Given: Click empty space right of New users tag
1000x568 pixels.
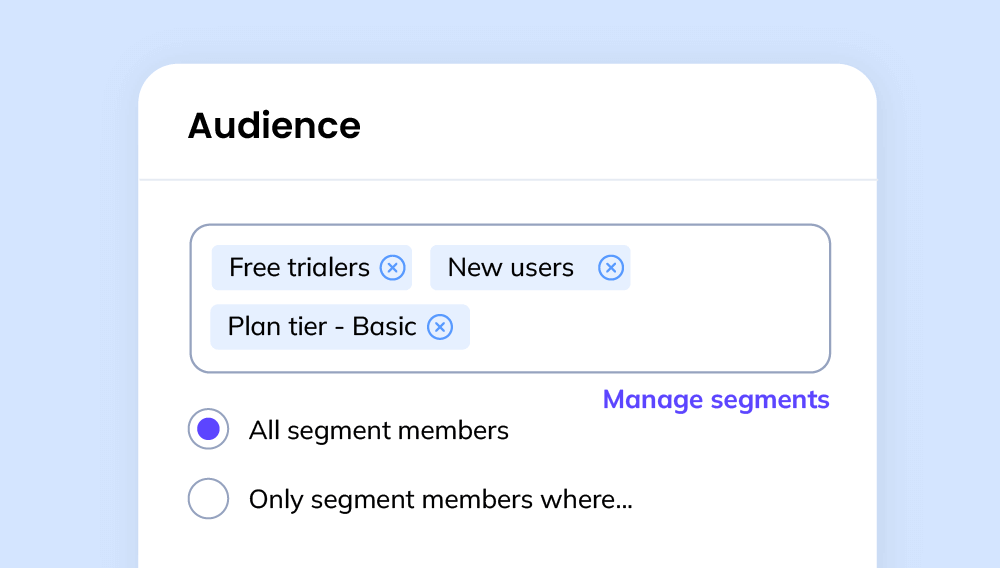Looking at the screenshot, I should [727, 268].
